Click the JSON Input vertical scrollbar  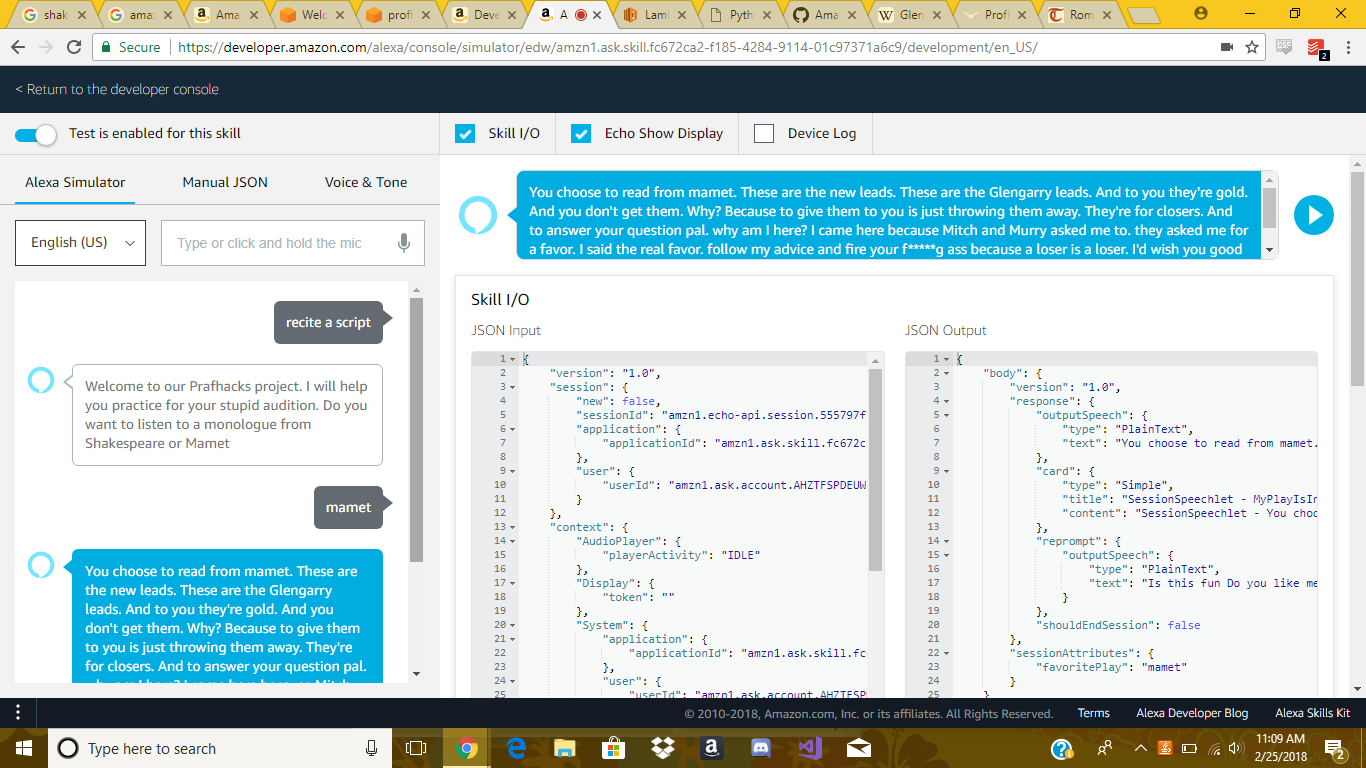click(x=876, y=470)
